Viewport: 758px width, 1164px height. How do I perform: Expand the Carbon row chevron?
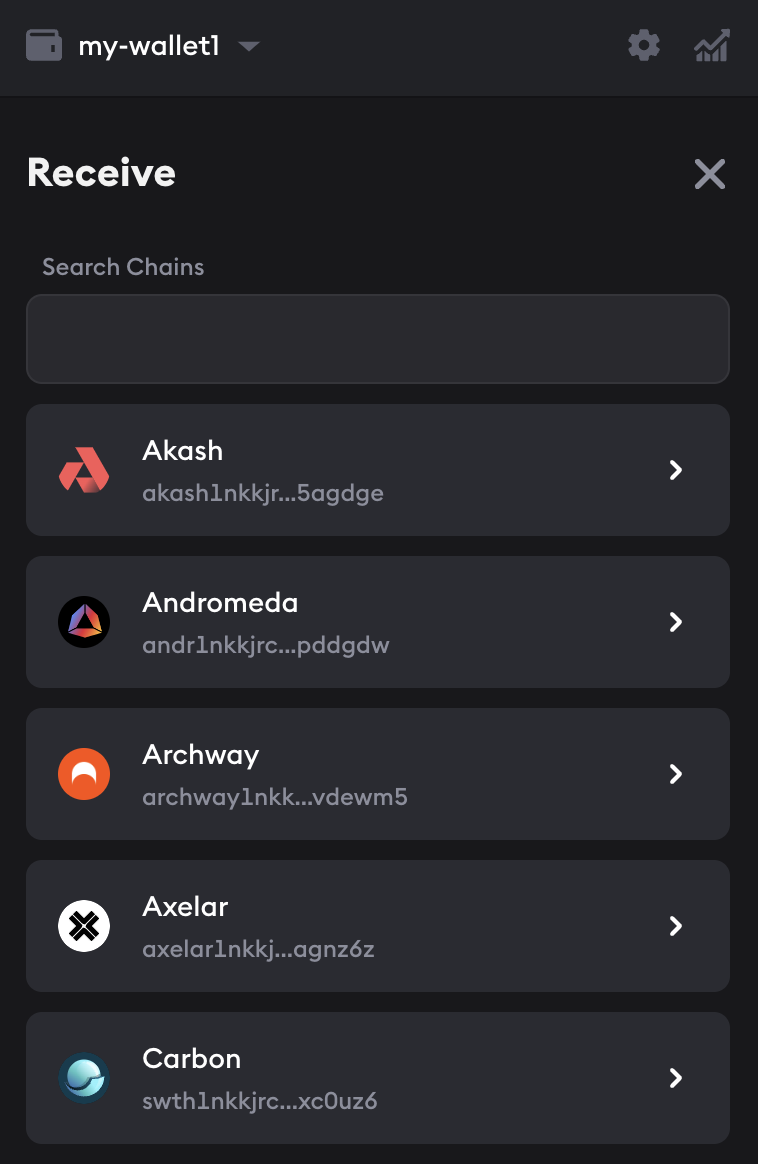coord(676,1078)
